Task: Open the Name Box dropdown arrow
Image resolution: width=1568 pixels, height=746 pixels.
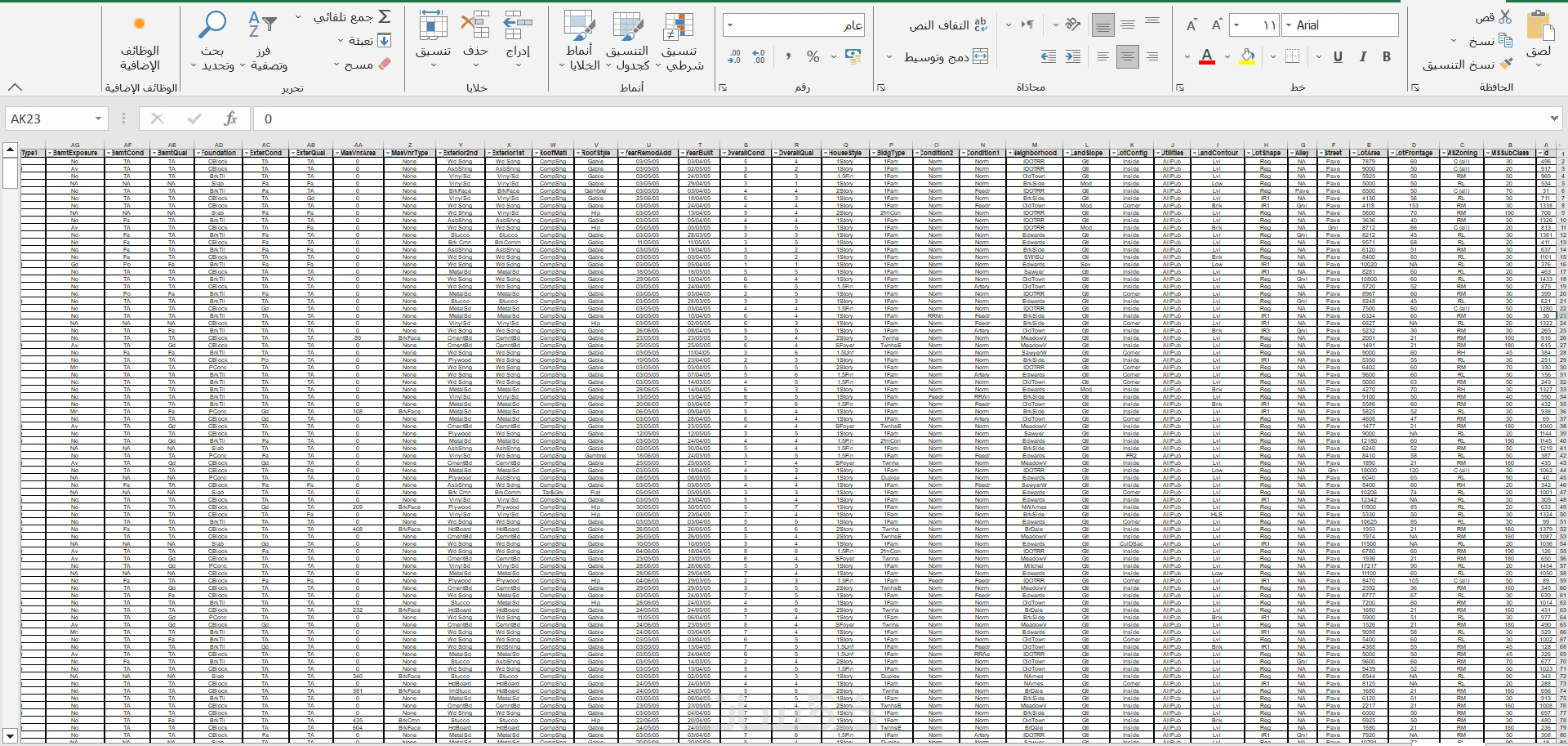Action: (98, 118)
